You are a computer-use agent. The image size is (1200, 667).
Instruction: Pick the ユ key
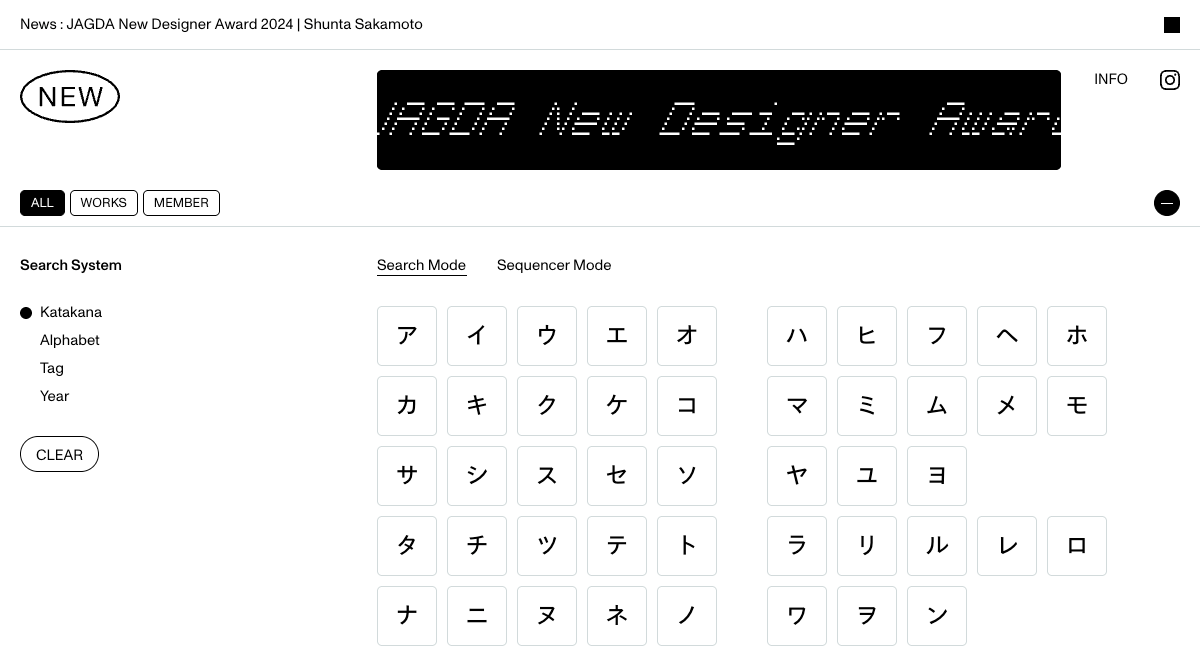click(867, 476)
